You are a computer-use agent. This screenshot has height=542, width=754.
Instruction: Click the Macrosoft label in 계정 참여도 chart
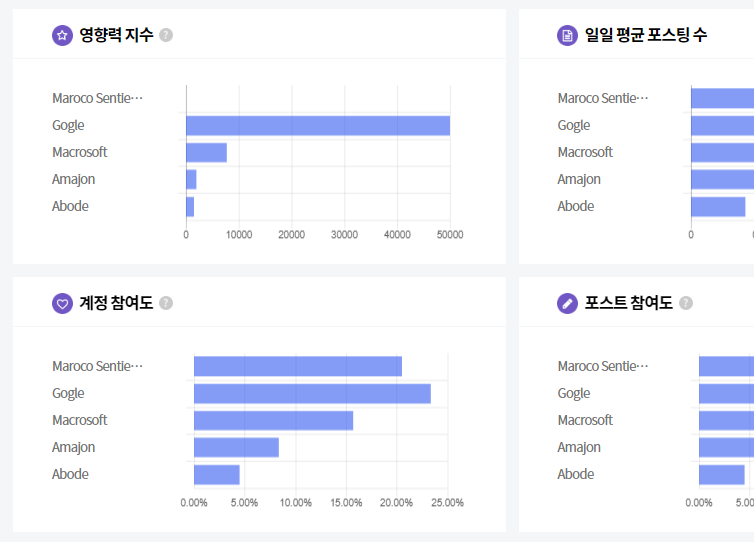79,420
